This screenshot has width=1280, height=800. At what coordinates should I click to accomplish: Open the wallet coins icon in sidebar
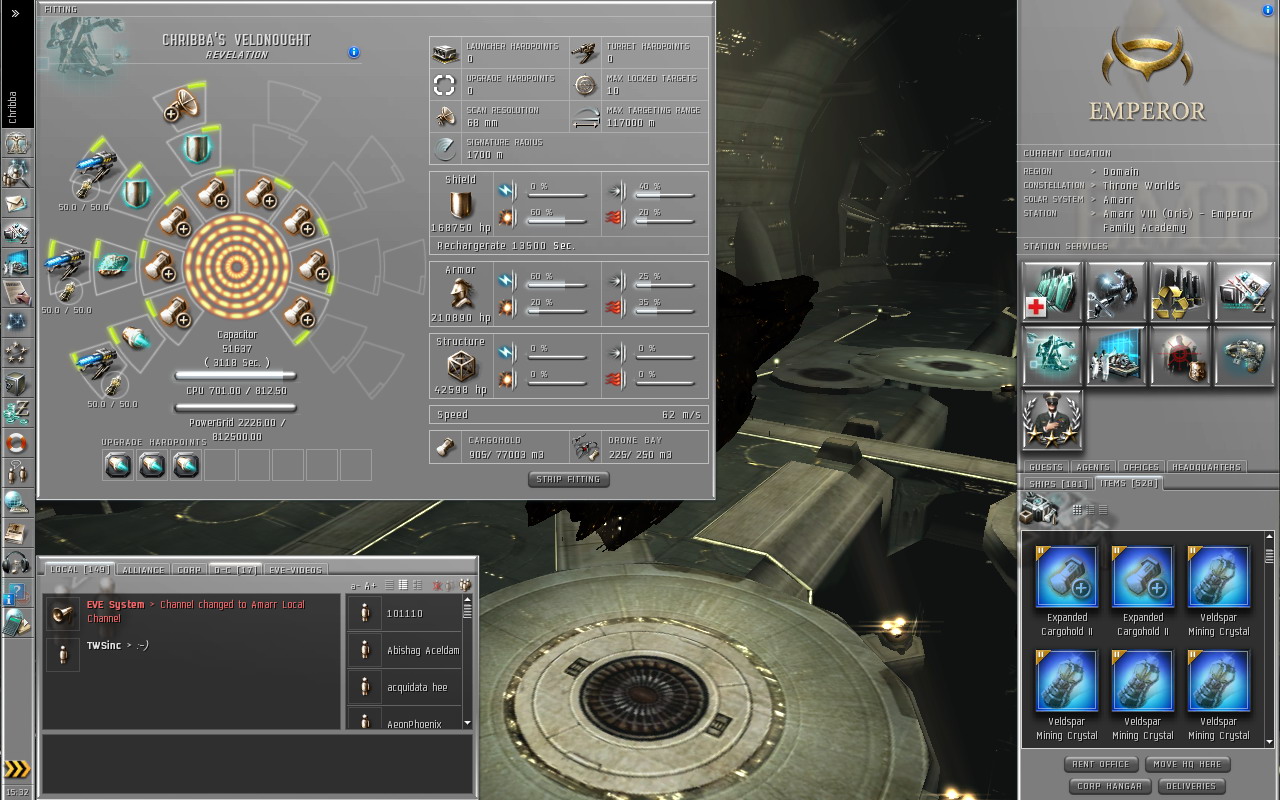pyautogui.click(x=16, y=413)
